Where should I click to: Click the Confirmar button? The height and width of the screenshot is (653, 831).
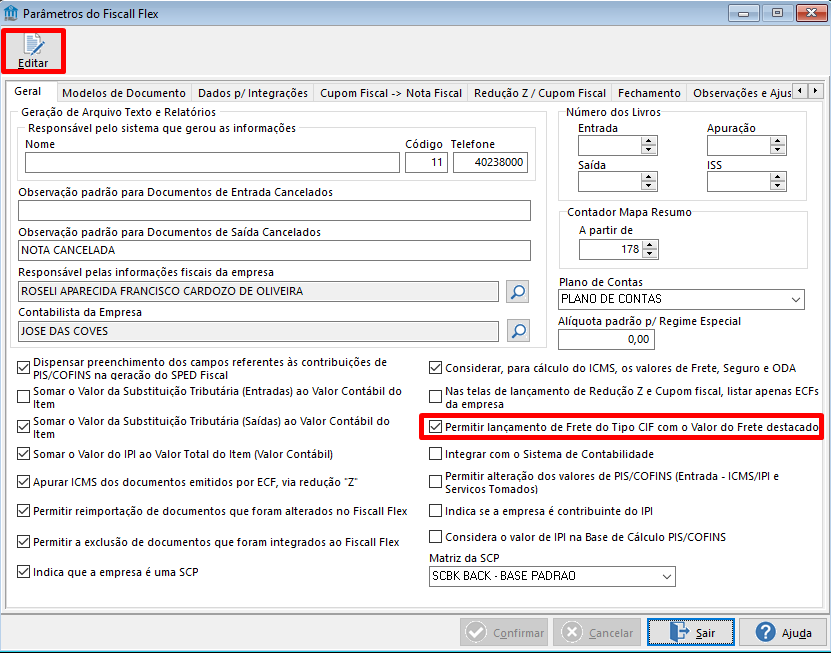[x=504, y=632]
